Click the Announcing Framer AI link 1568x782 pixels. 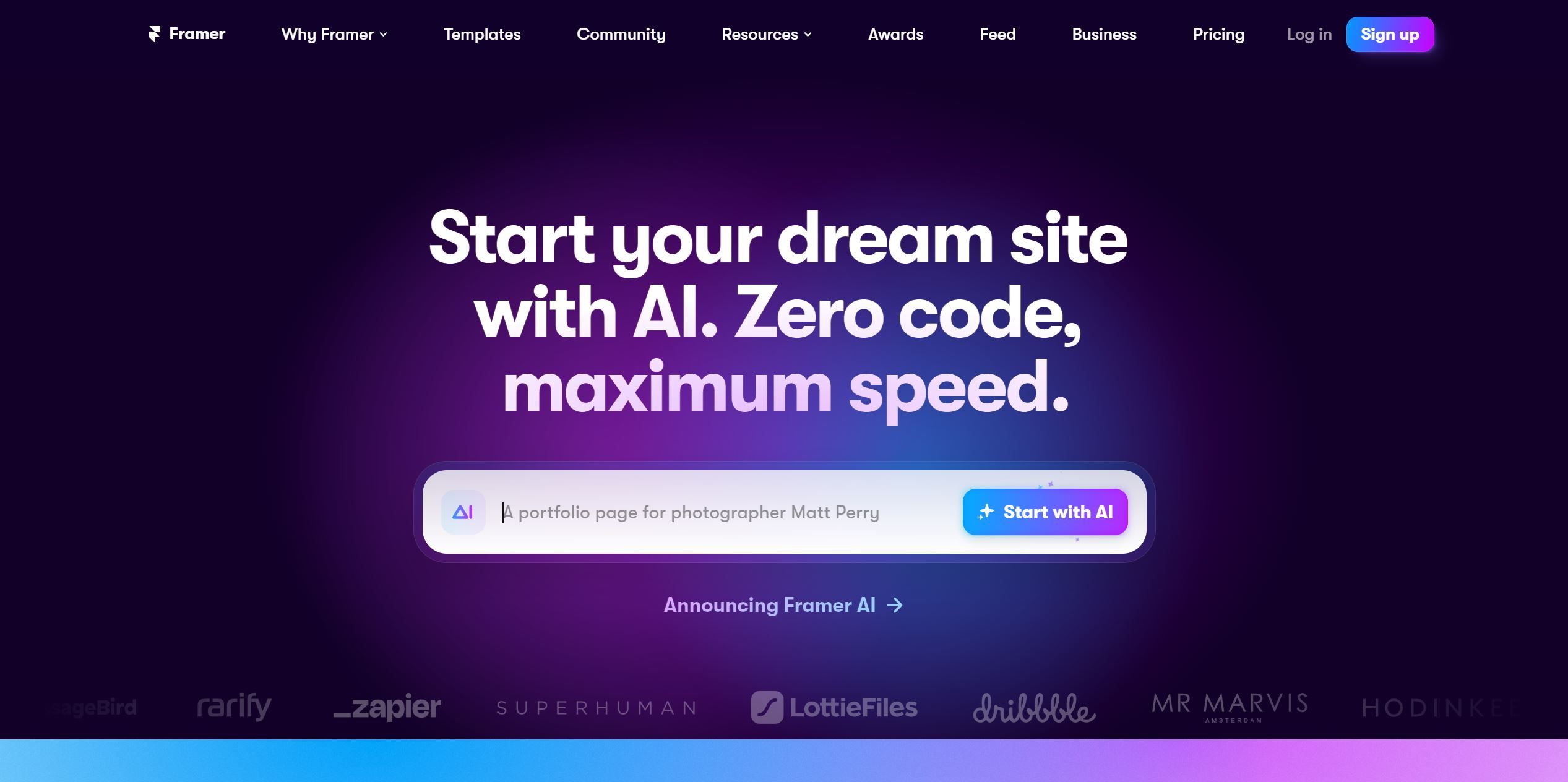[x=783, y=605]
